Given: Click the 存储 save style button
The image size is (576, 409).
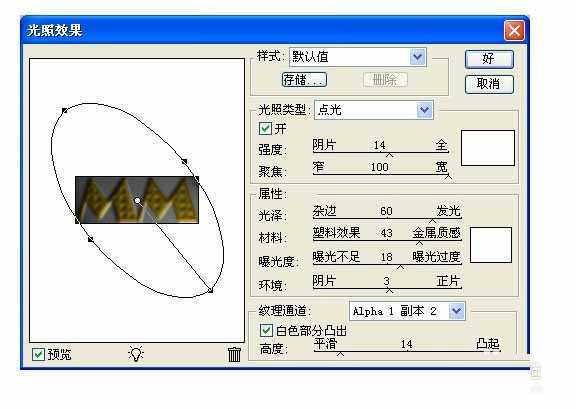Looking at the screenshot, I should [304, 79].
